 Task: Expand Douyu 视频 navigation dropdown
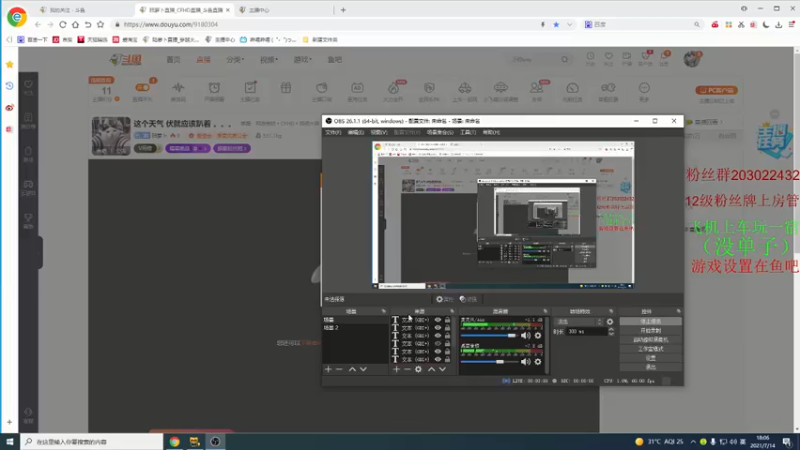click(x=269, y=60)
